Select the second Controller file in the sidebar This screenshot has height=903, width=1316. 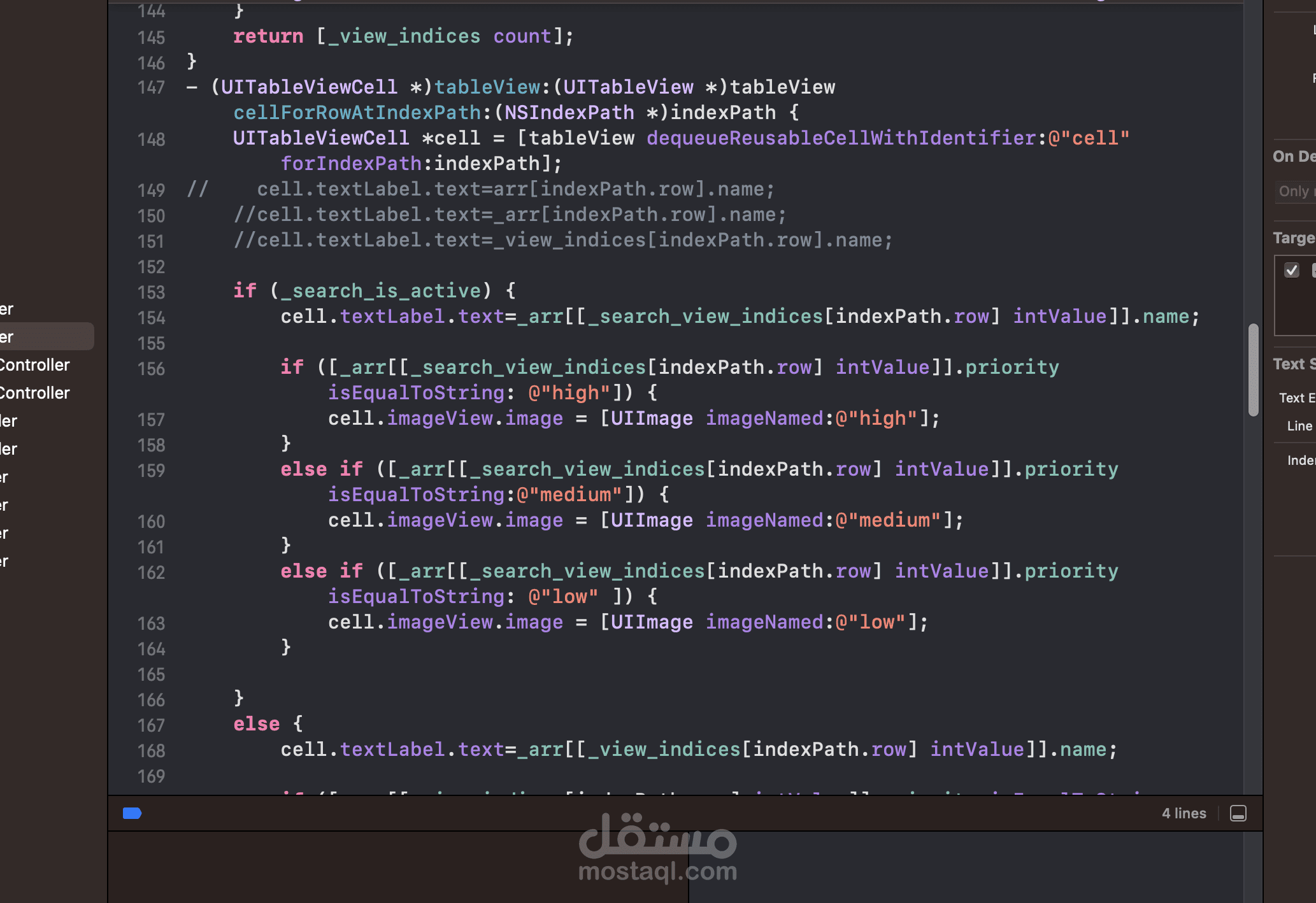(35, 392)
